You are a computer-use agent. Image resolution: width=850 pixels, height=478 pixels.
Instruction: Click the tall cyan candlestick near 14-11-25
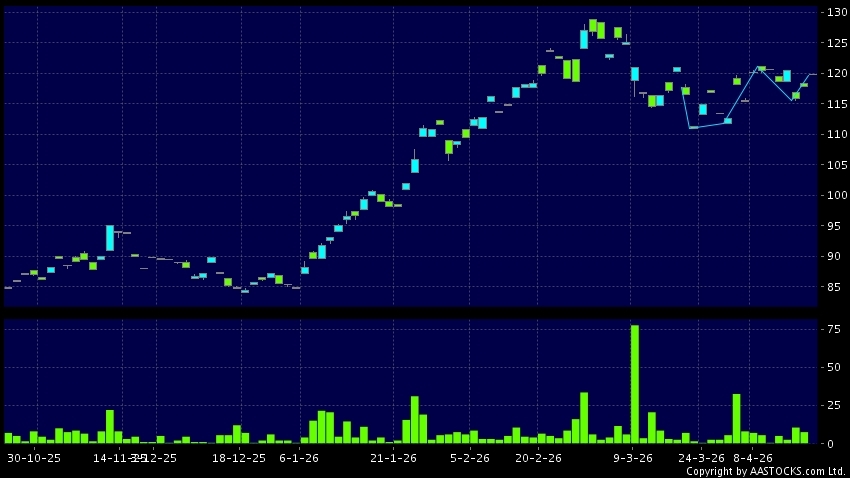click(110, 237)
